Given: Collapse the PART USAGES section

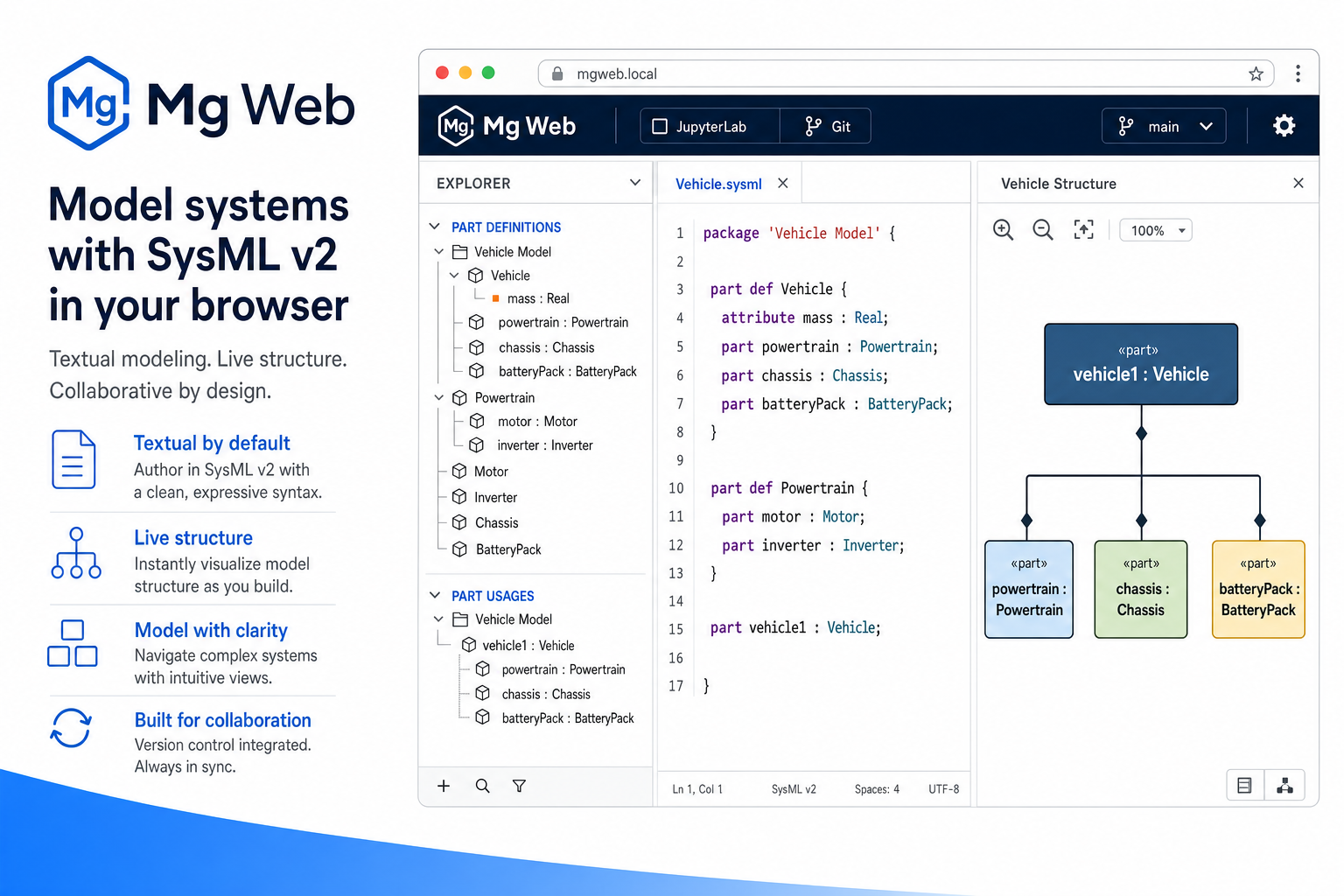Looking at the screenshot, I should [435, 595].
